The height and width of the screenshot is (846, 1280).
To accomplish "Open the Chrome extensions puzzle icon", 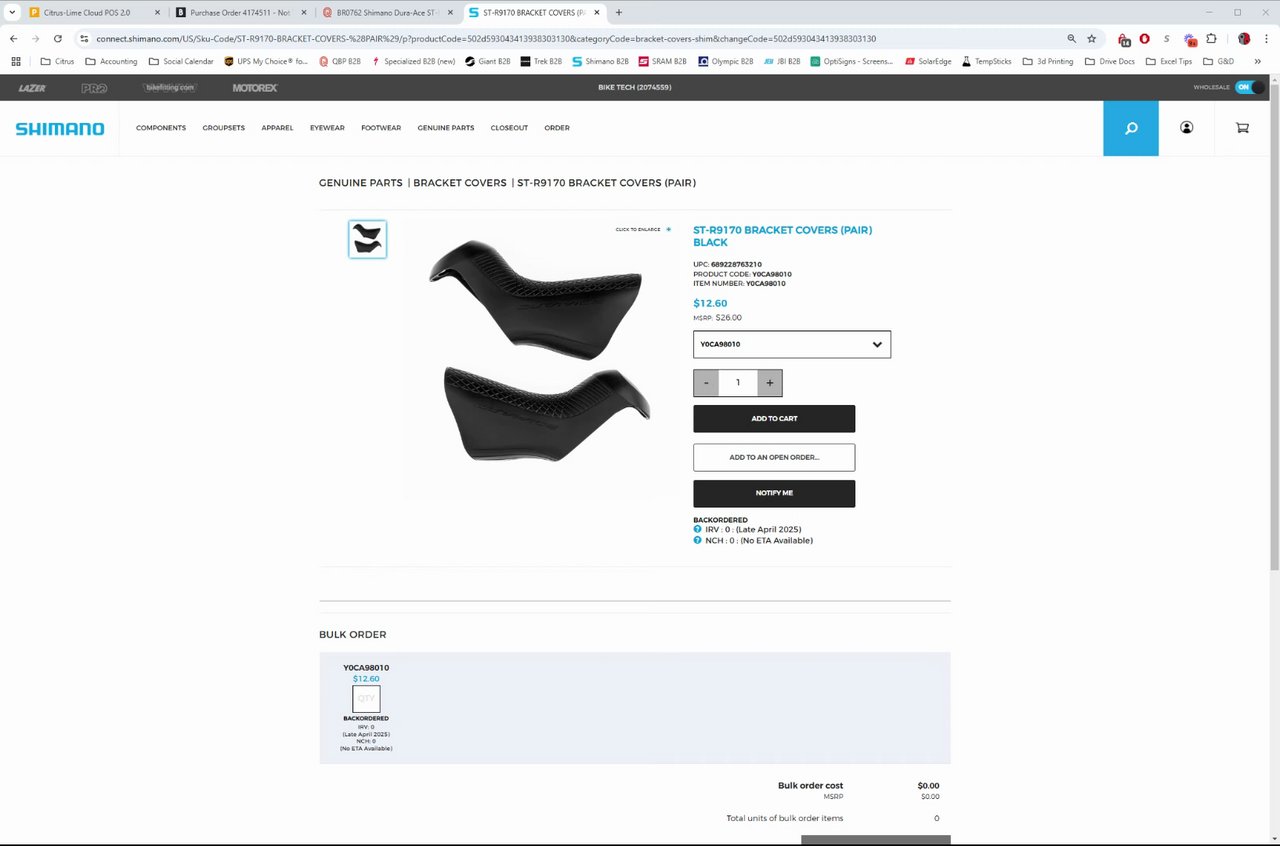I will coord(1211,38).
